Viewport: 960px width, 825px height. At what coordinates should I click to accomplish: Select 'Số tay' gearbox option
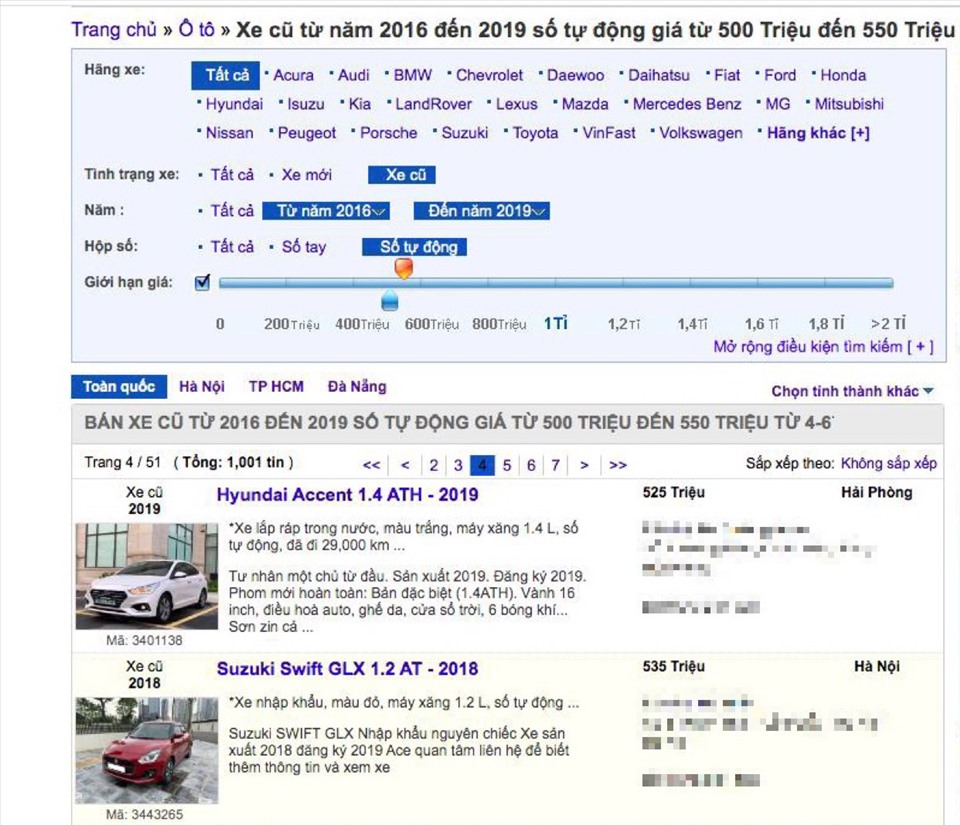click(304, 247)
